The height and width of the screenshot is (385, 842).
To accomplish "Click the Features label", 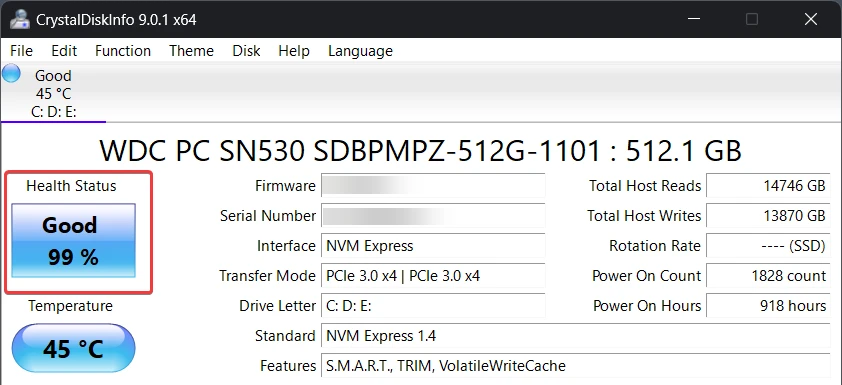I will (288, 366).
